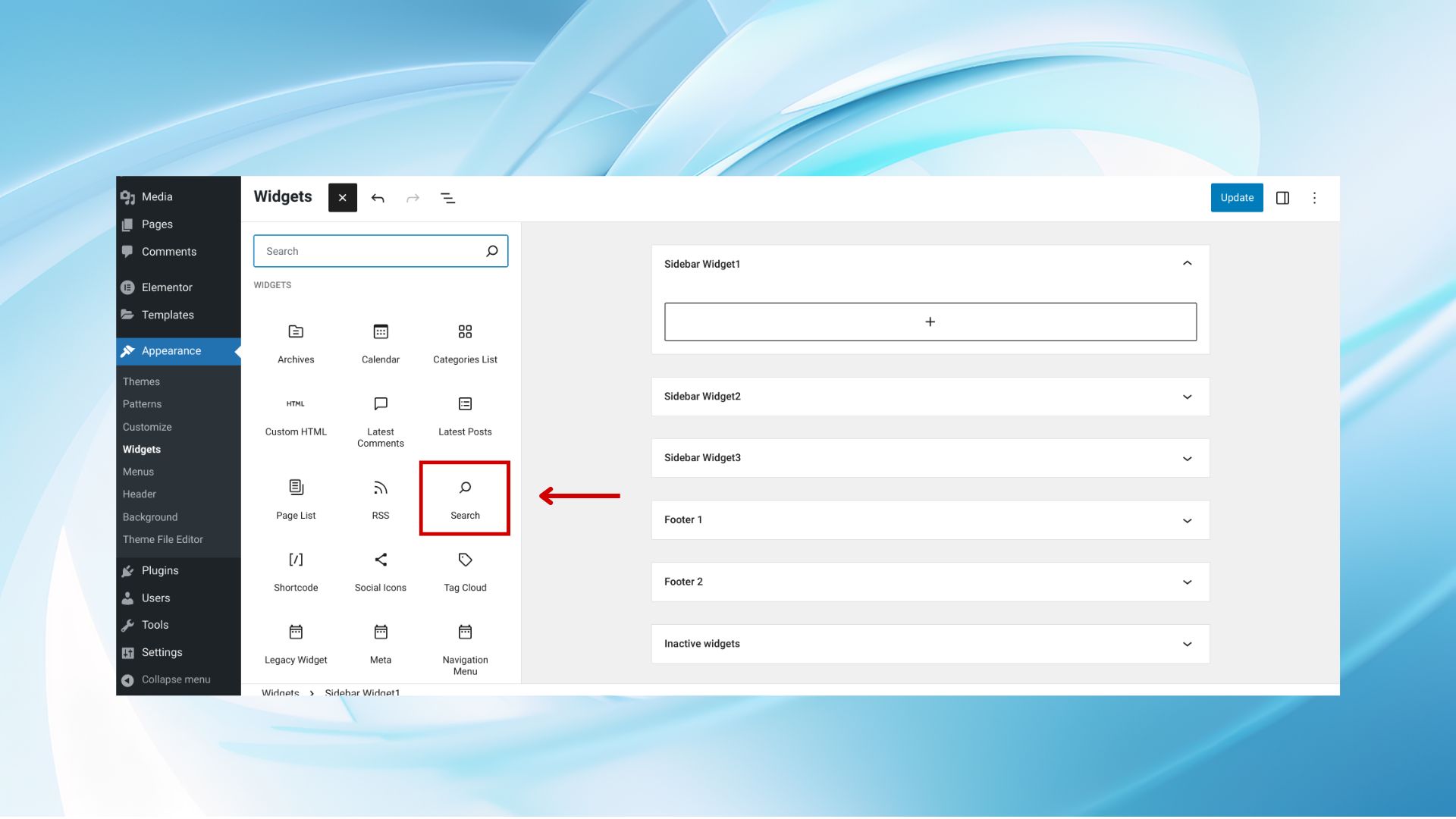Click the undo arrow in toolbar
The image size is (1456, 819).
(x=378, y=198)
